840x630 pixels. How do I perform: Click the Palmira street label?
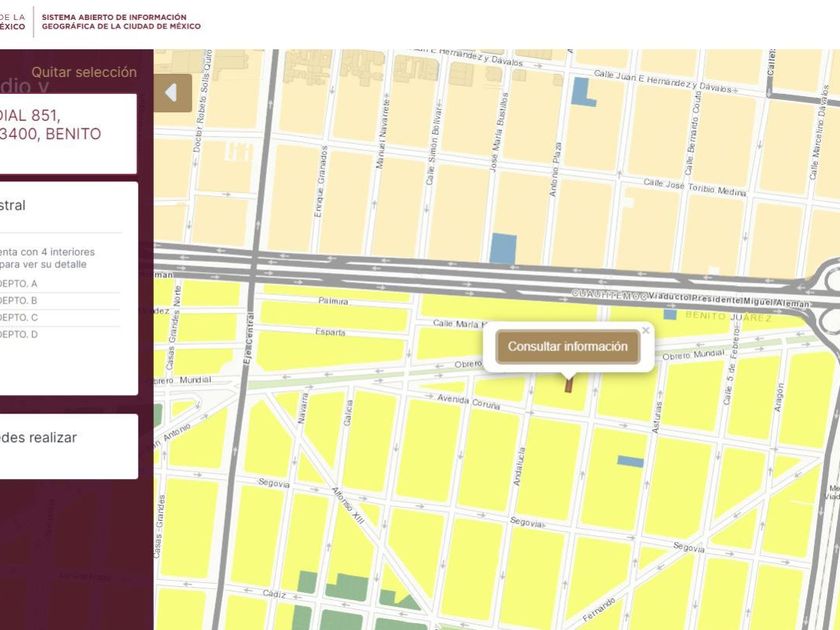coord(333,301)
